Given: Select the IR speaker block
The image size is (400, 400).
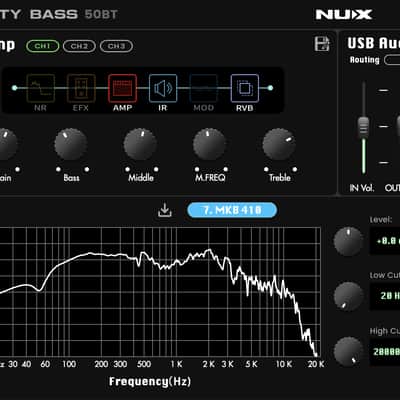Looking at the screenshot, I should (x=163, y=88).
